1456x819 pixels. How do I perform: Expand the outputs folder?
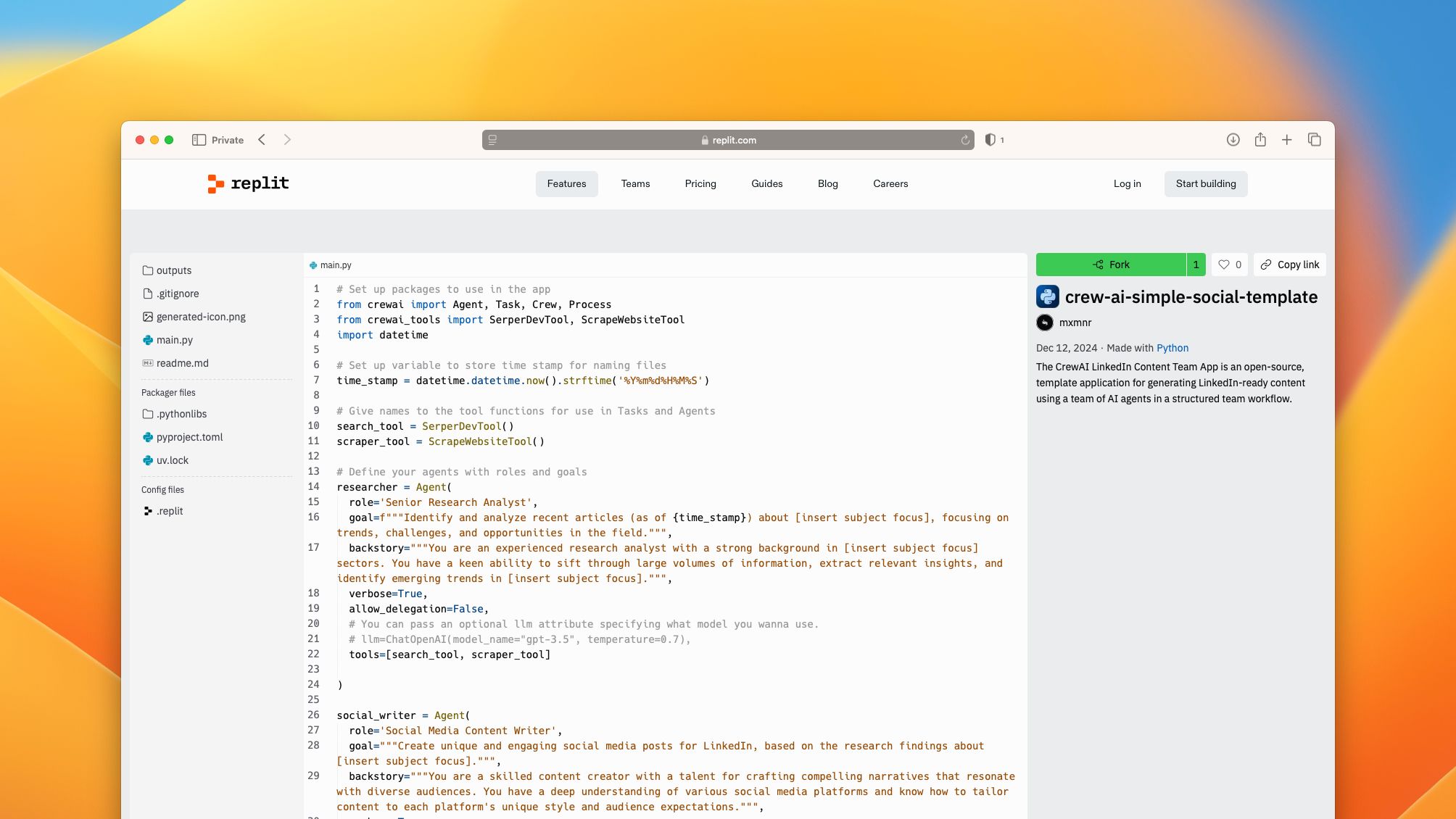(173, 270)
